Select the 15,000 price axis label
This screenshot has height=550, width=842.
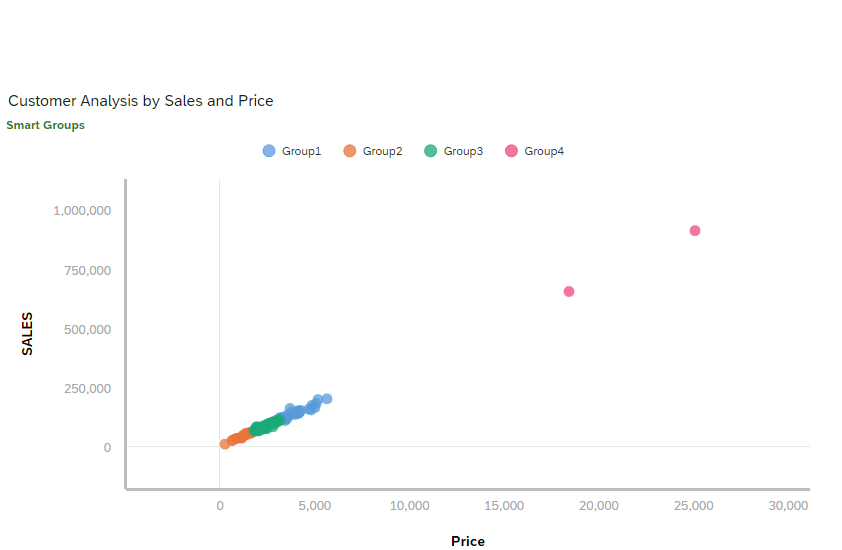point(504,506)
